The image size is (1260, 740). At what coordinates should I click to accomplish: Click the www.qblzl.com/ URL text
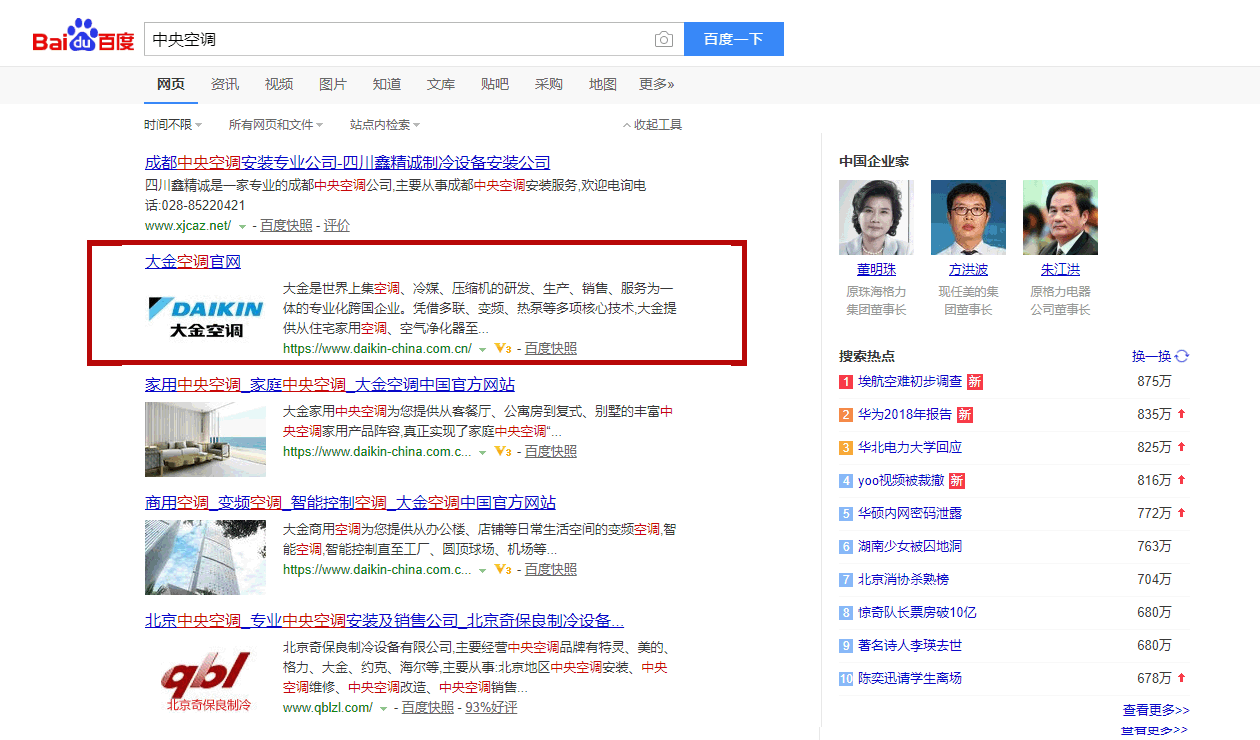point(328,708)
